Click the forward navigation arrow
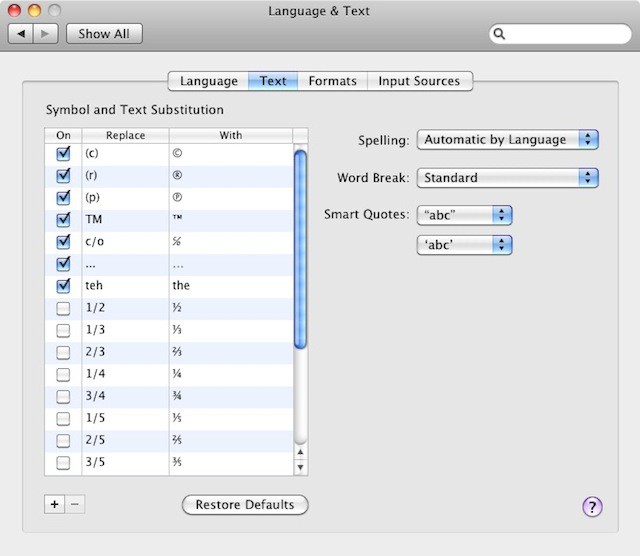640x556 pixels. [47, 34]
